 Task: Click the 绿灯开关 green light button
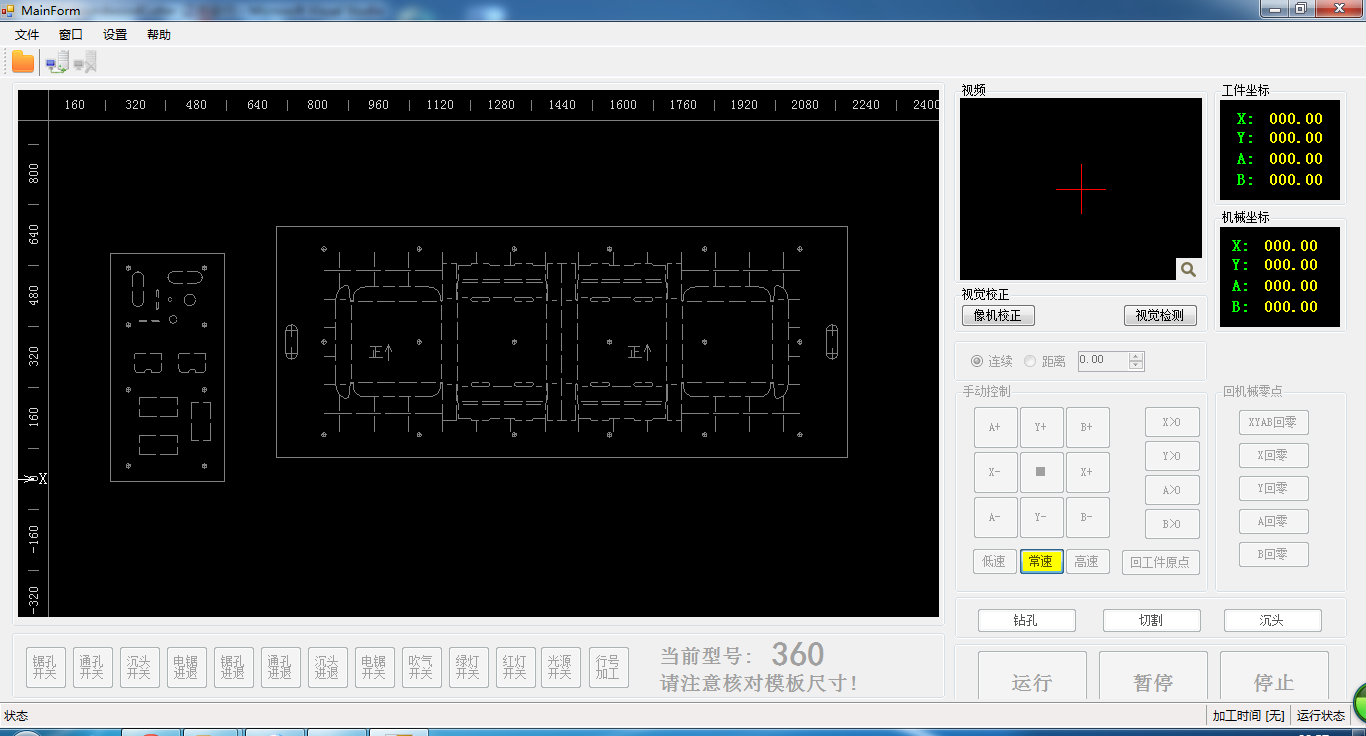click(468, 667)
